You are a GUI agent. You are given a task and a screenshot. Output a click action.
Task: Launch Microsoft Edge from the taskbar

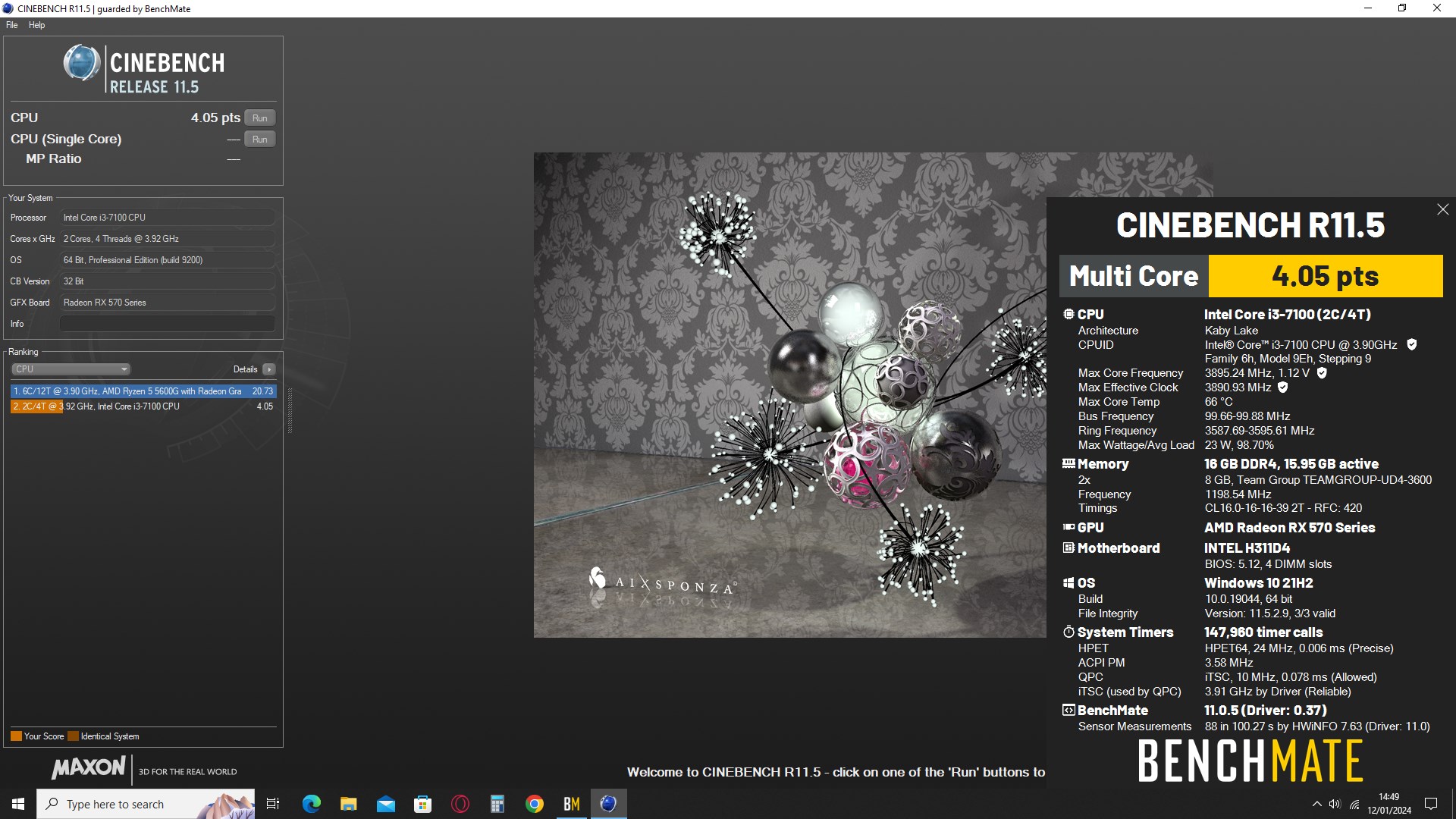[312, 804]
